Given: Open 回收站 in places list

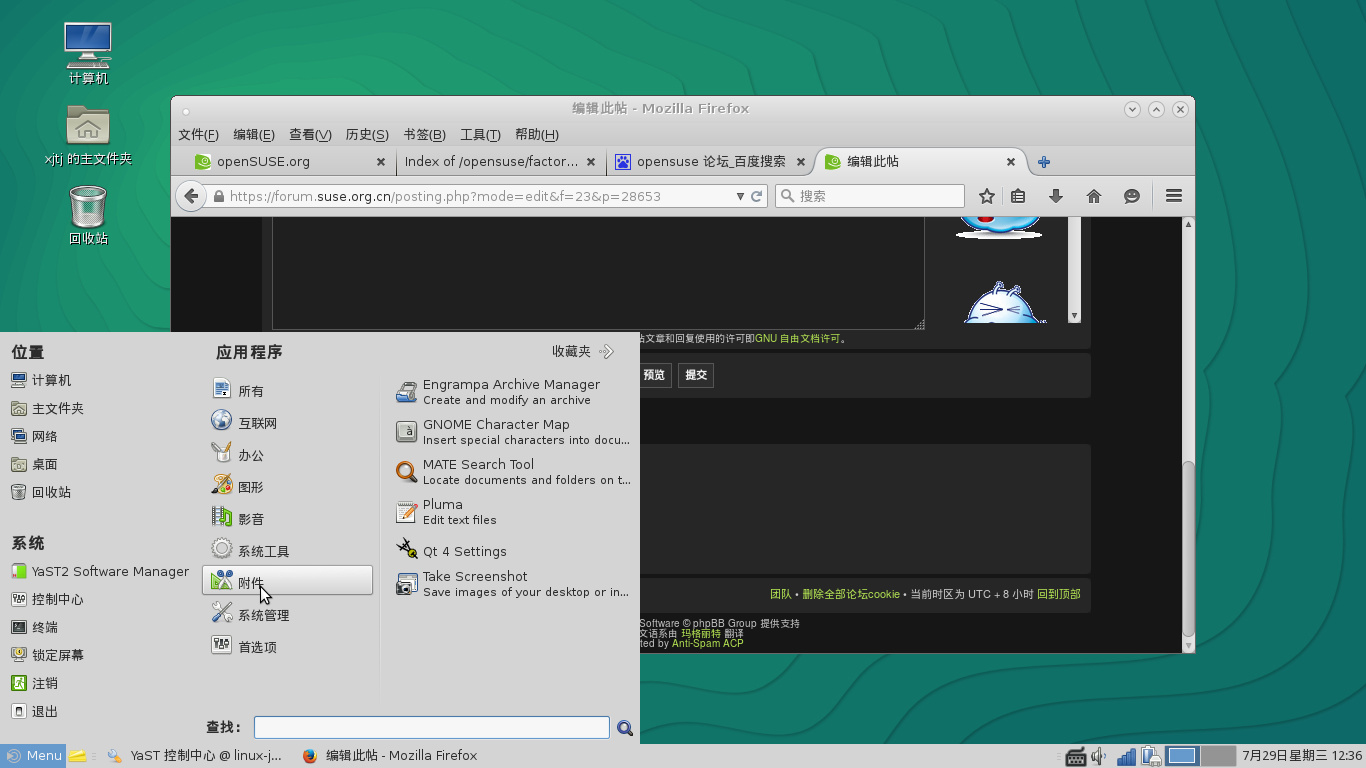Looking at the screenshot, I should coord(41,492).
